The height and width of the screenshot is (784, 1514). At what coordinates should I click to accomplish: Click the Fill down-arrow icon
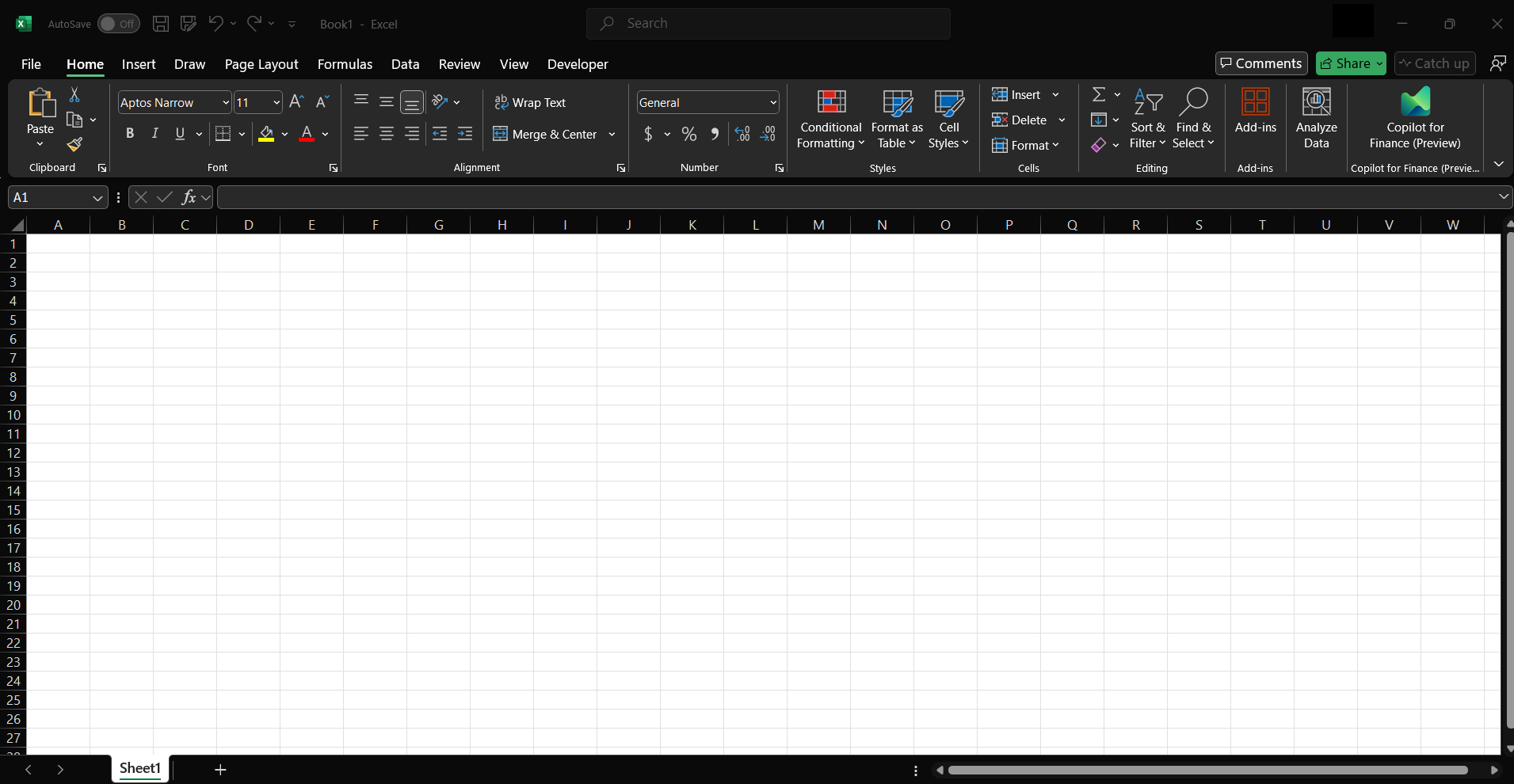pos(1099,120)
